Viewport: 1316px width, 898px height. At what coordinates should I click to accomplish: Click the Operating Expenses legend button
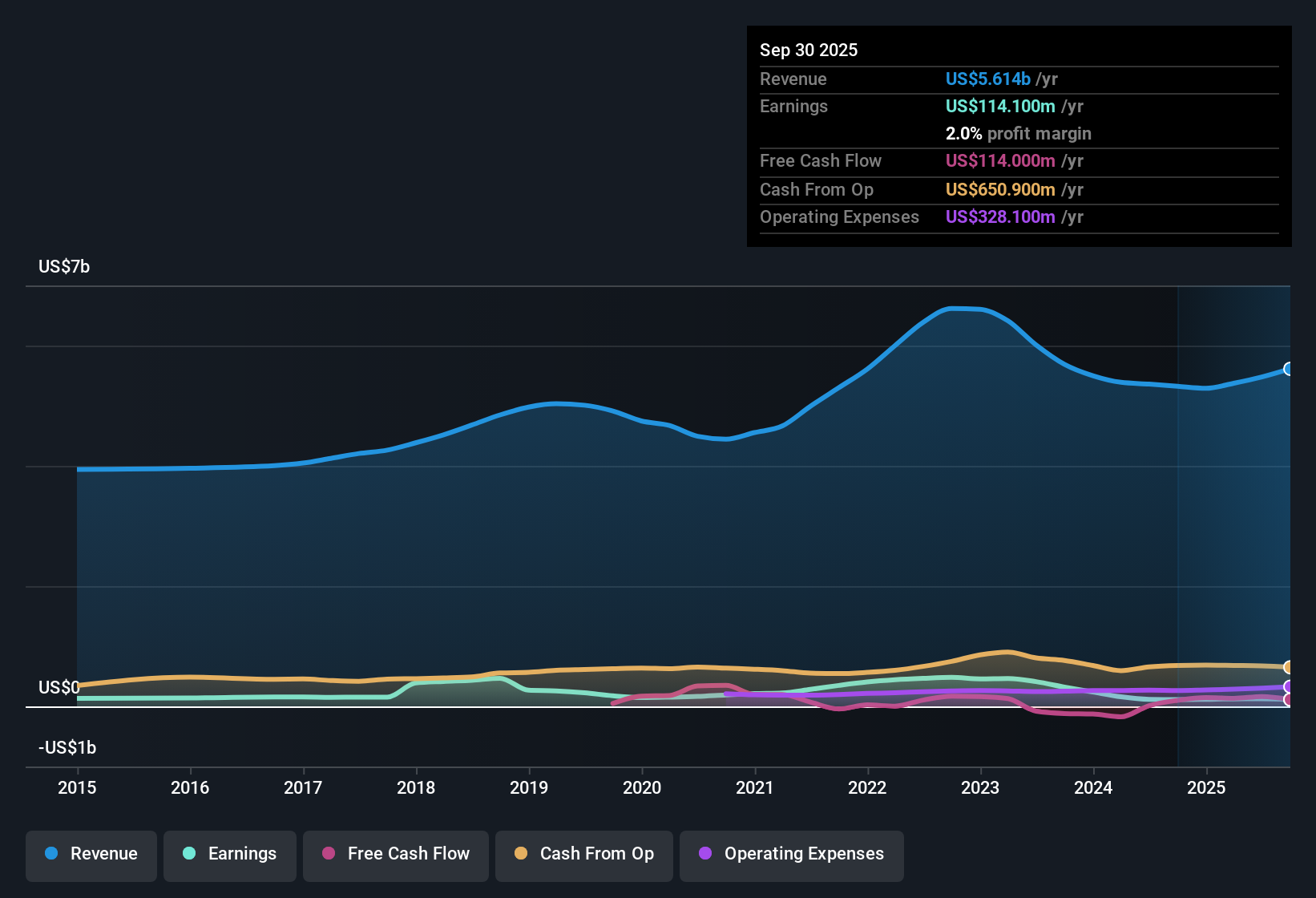pyautogui.click(x=792, y=856)
